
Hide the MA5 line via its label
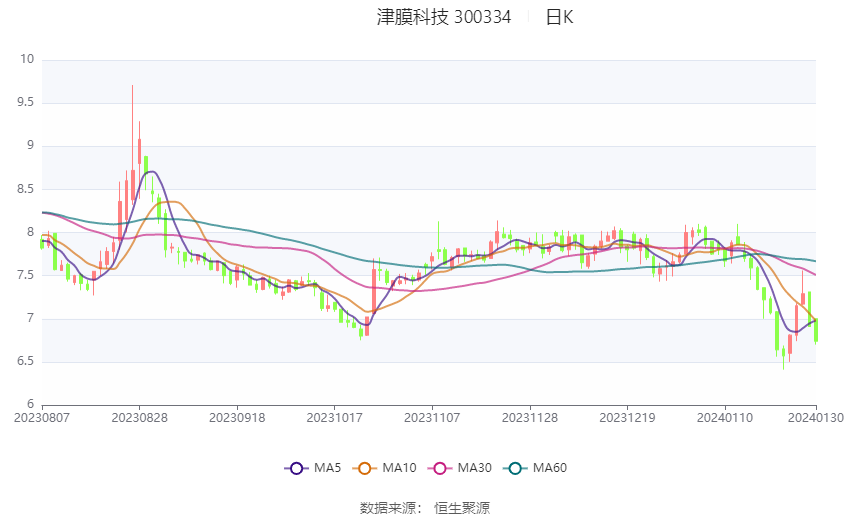[327, 468]
